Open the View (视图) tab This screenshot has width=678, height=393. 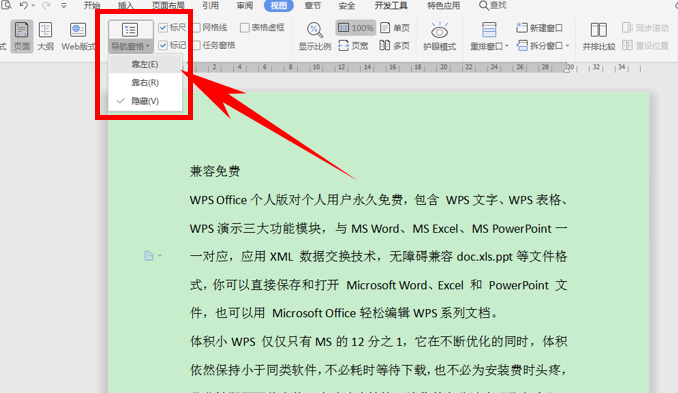(x=278, y=6)
